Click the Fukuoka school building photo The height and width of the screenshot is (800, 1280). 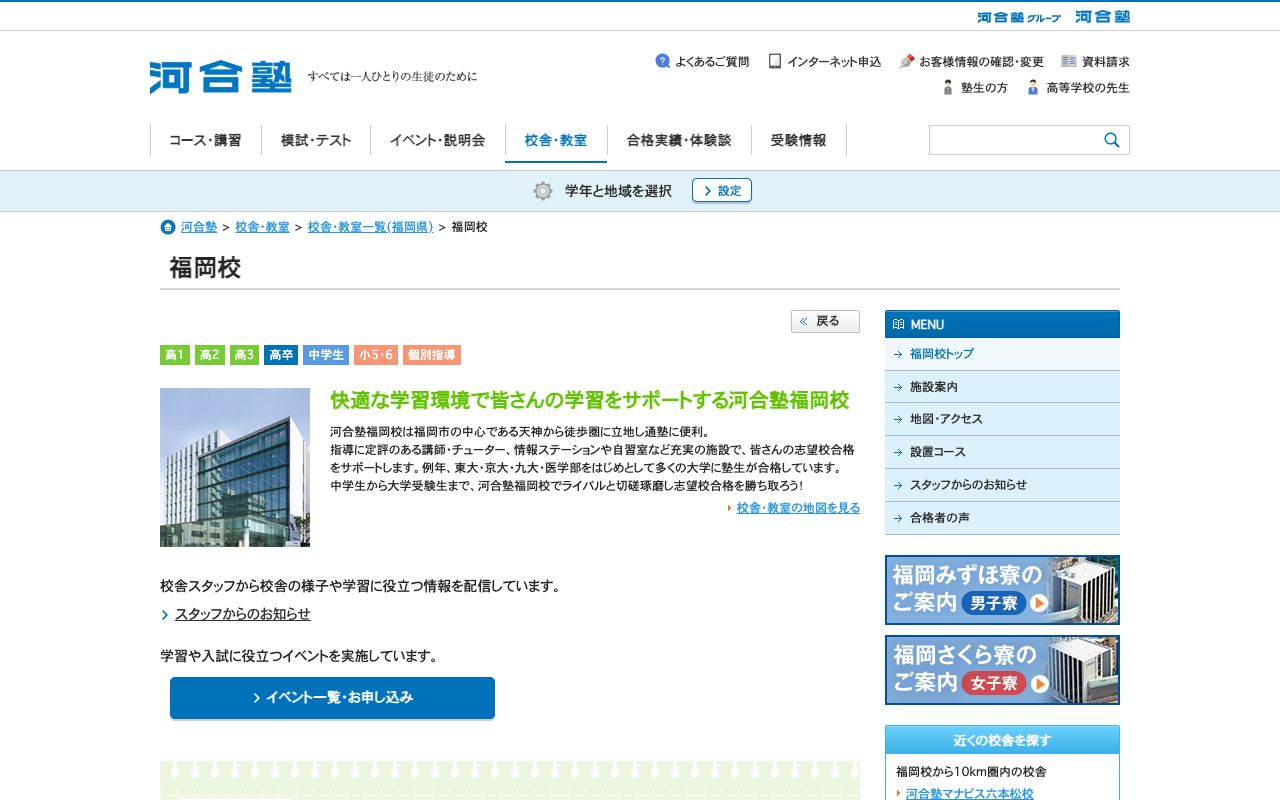tap(235, 467)
